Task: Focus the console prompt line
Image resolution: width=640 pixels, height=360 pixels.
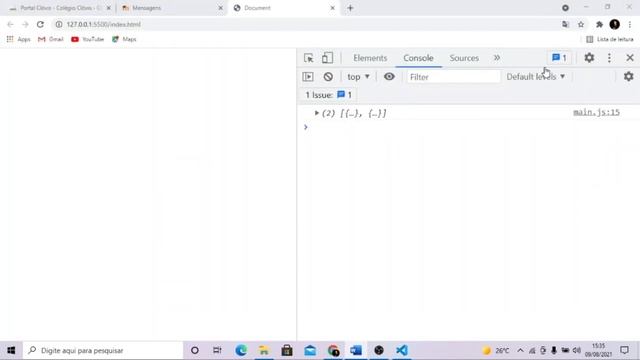Action: point(469,127)
